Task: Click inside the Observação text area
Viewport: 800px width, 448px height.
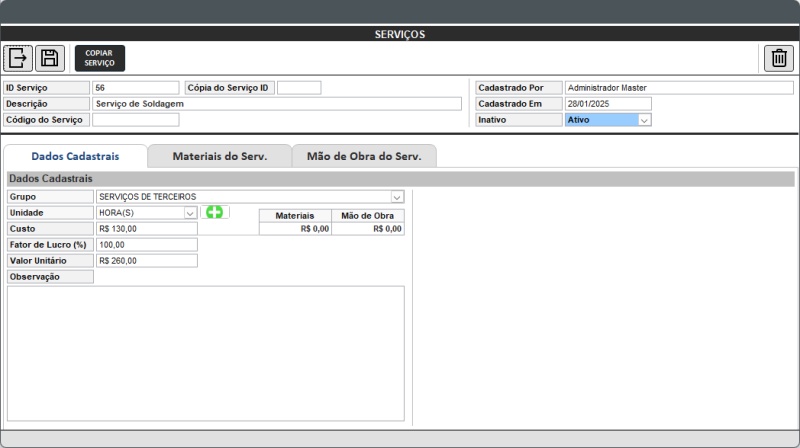Action: pos(205,353)
